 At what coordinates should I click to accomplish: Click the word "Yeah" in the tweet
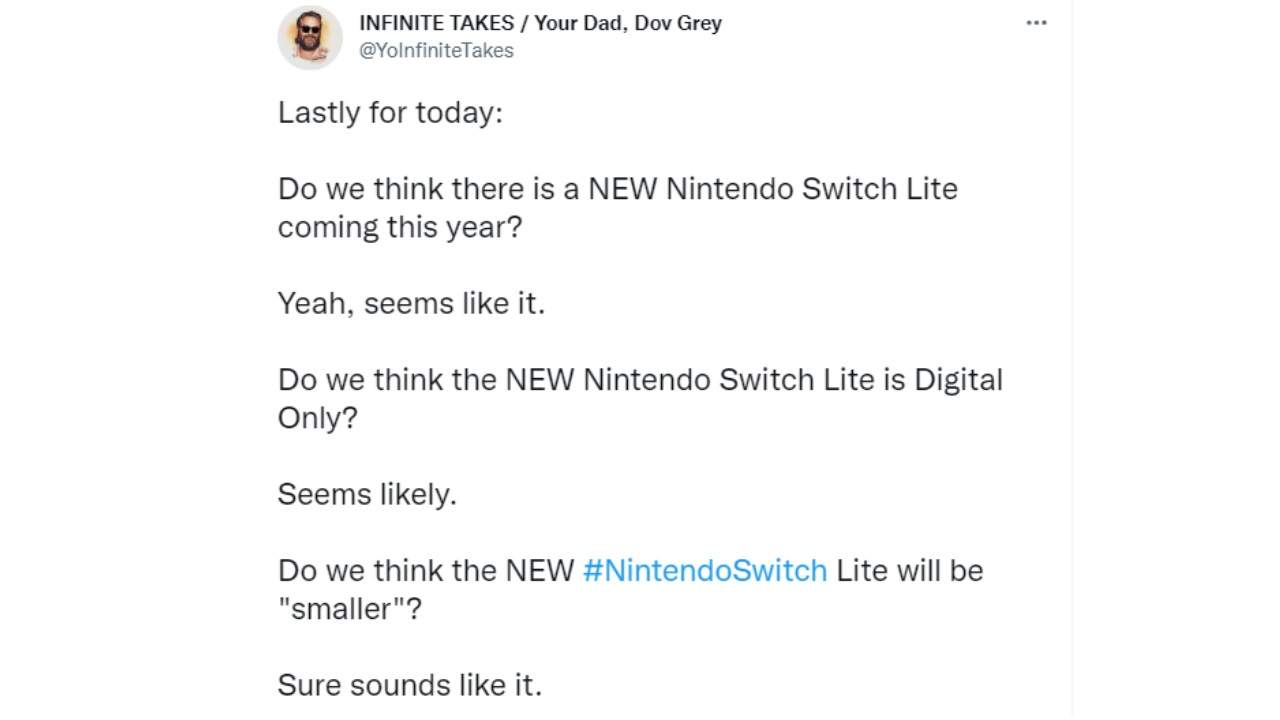(x=311, y=303)
